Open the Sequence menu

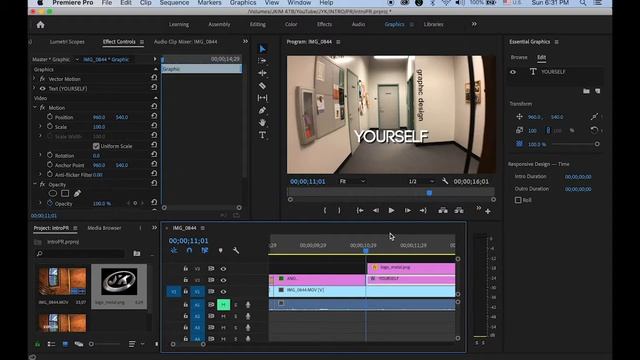click(174, 3)
